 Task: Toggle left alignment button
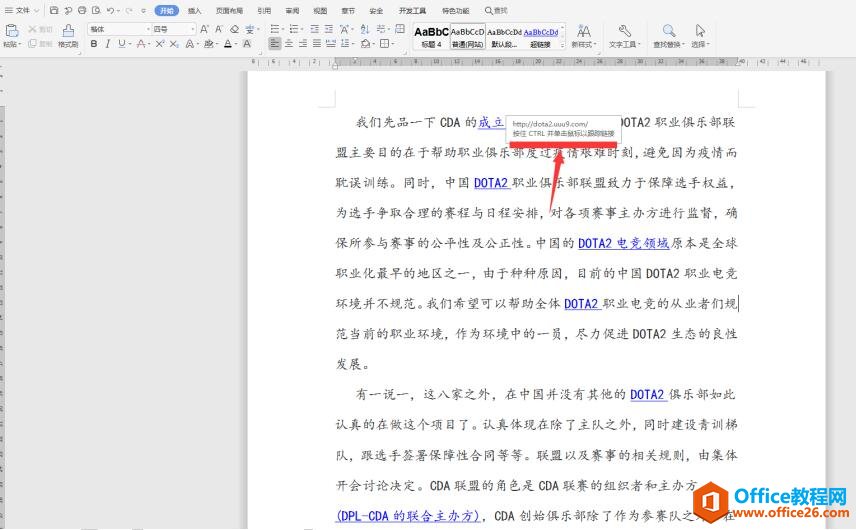(x=275, y=44)
